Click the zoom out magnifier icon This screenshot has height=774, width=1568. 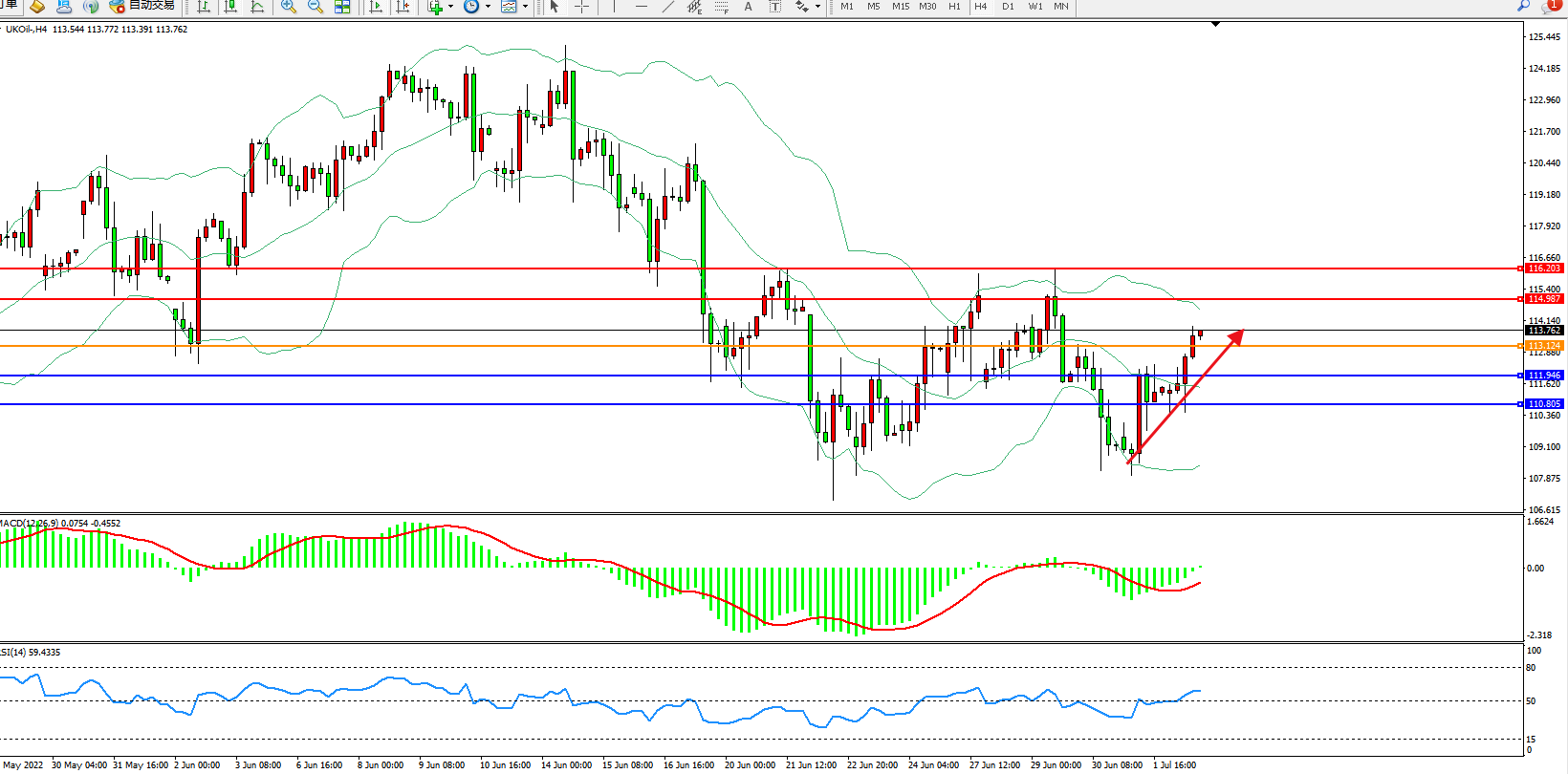point(315,7)
